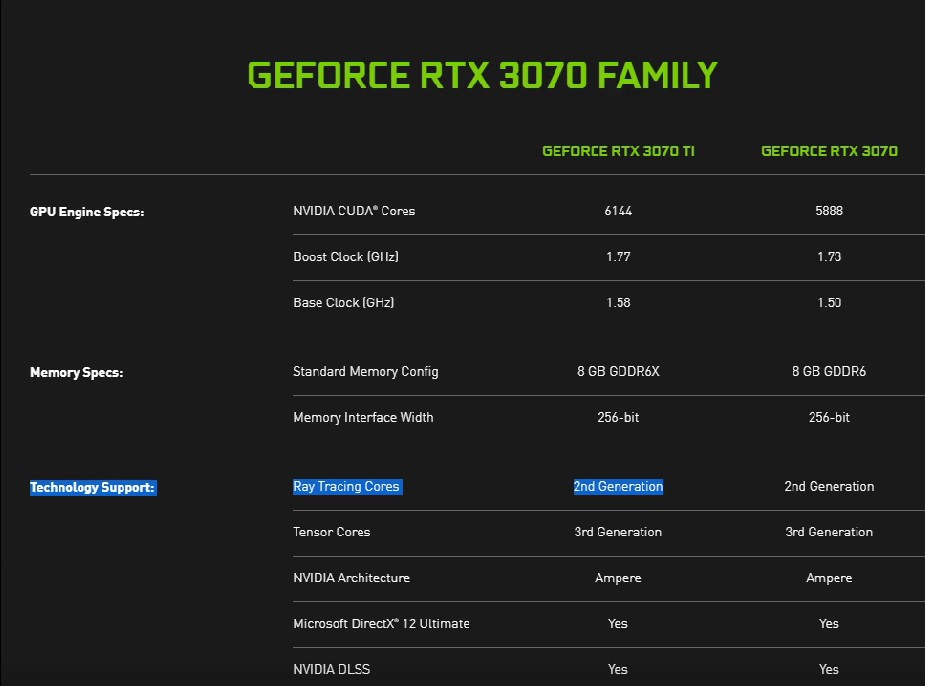Click the Base Clock (GHz) row label

343,302
